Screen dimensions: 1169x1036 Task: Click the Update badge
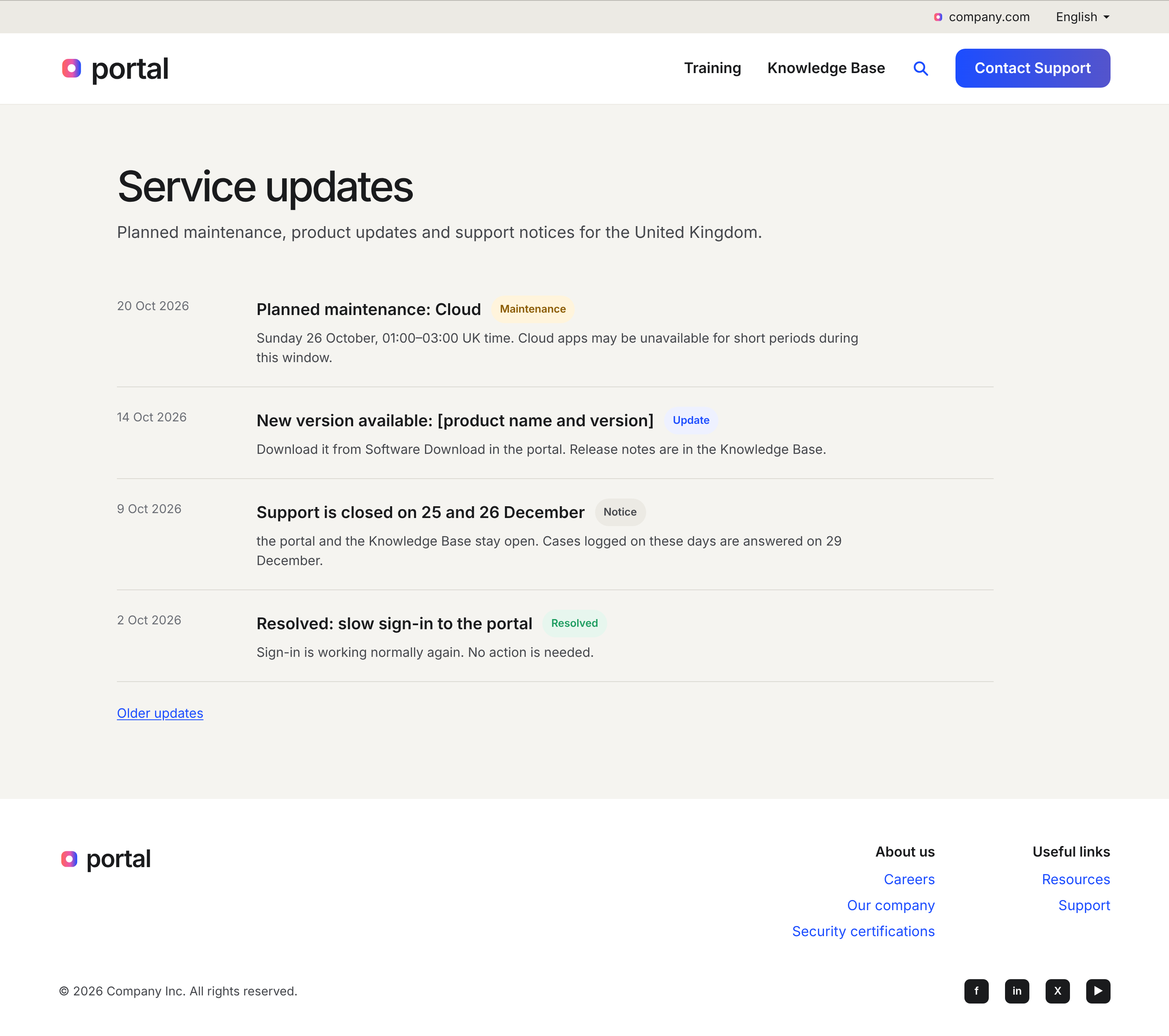[x=691, y=420]
